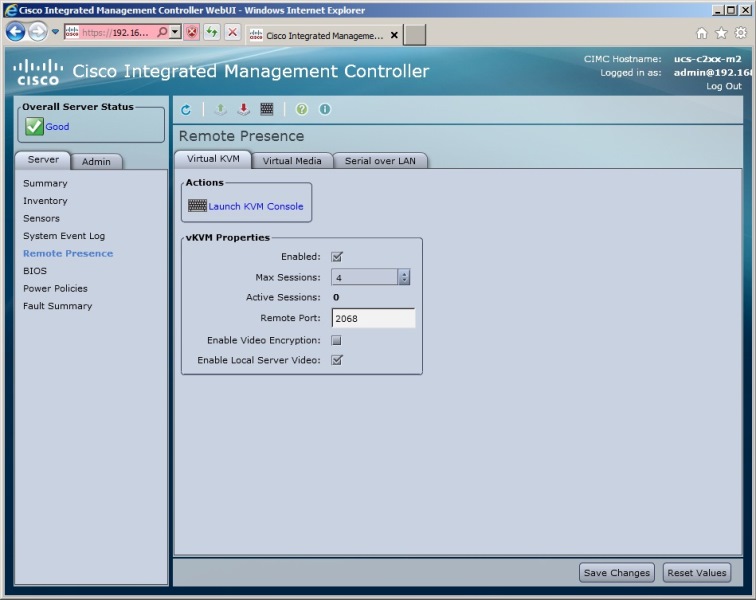Click the Max Sessions spinner arrows
The width and height of the screenshot is (756, 600).
[x=404, y=277]
